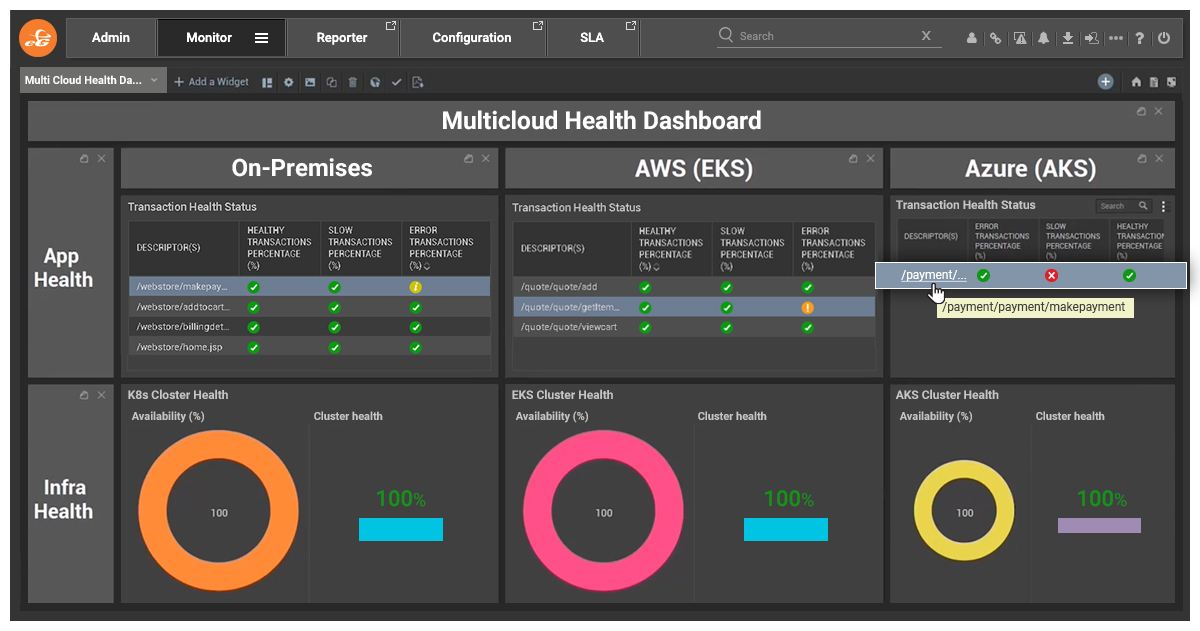Open the three-dots more options icon

click(1116, 38)
